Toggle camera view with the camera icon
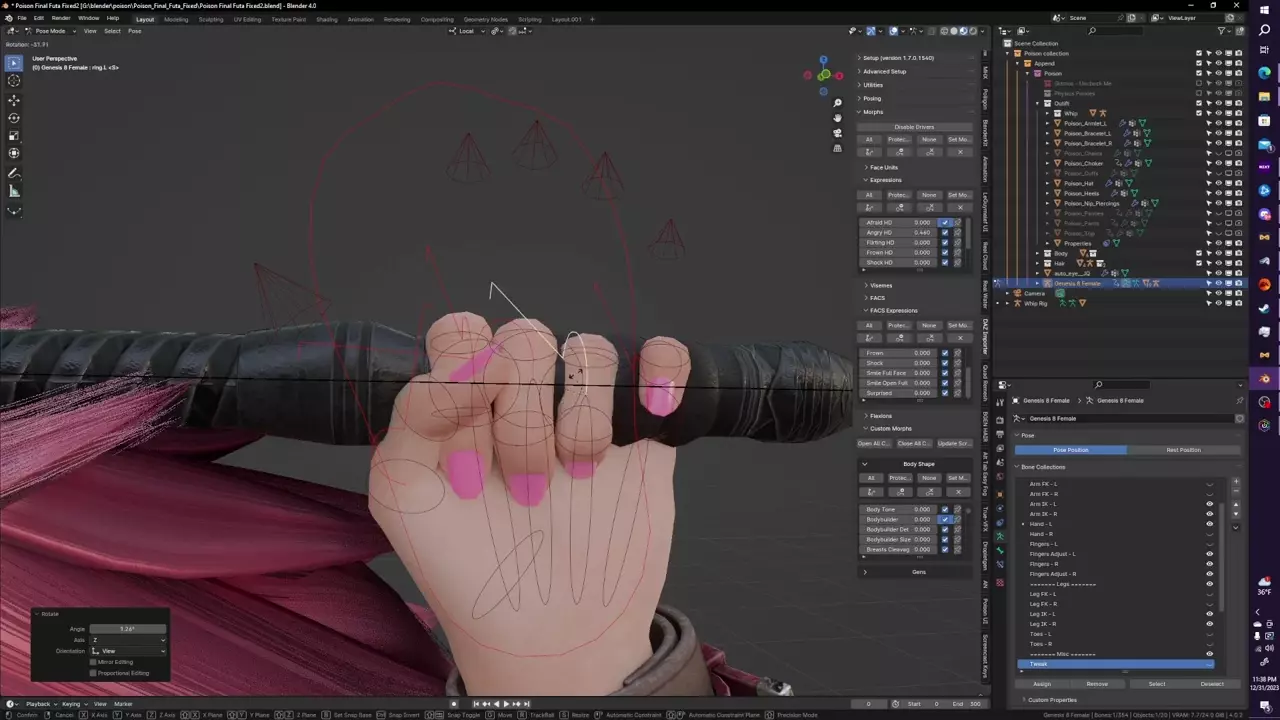The width and height of the screenshot is (1280, 720). click(837, 133)
